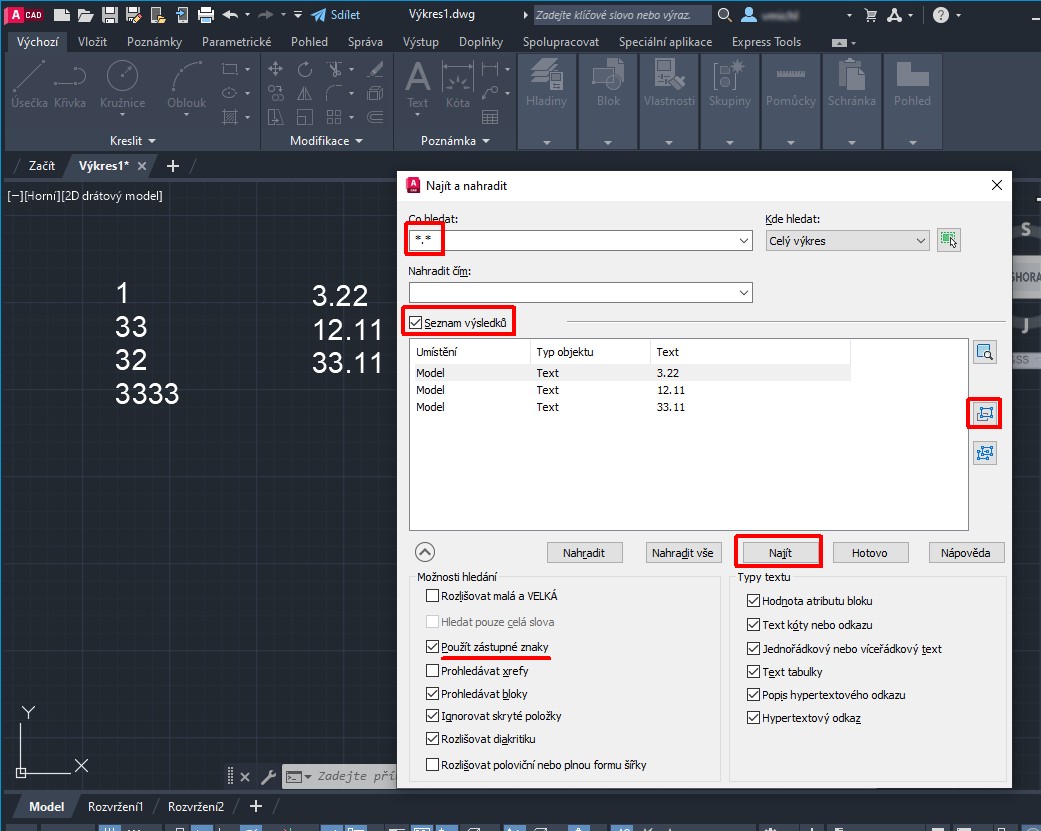Viewport: 1041px width, 831px height.
Task: Click the Nahradit vše button
Action: point(683,552)
